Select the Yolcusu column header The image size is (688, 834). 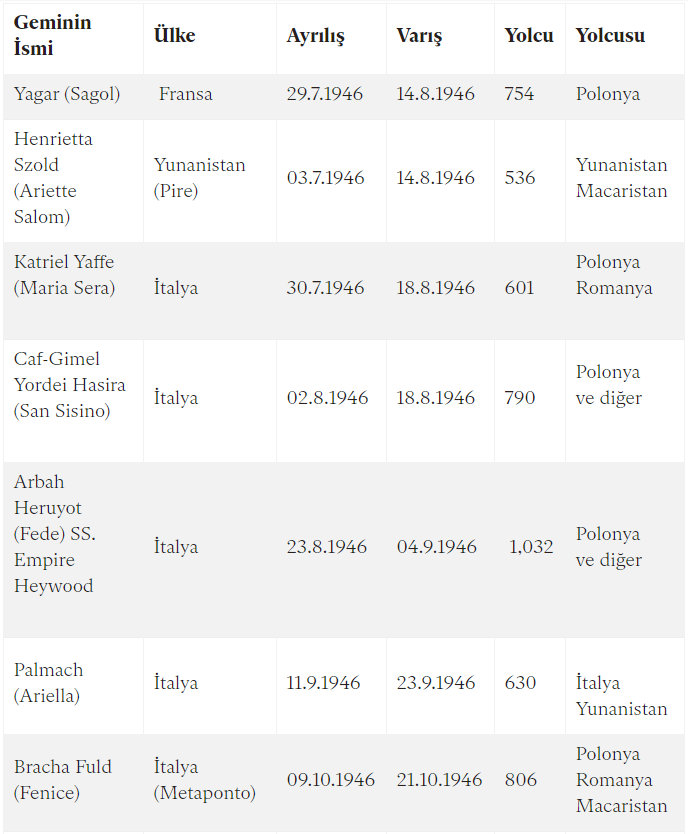pos(610,35)
